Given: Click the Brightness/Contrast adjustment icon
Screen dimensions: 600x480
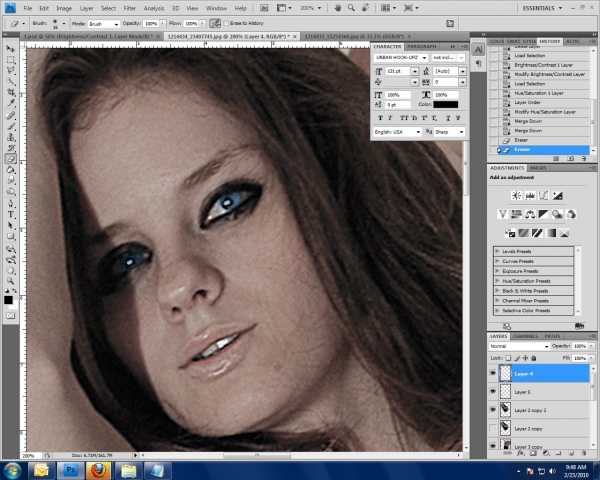Looking at the screenshot, I should 516,196.
